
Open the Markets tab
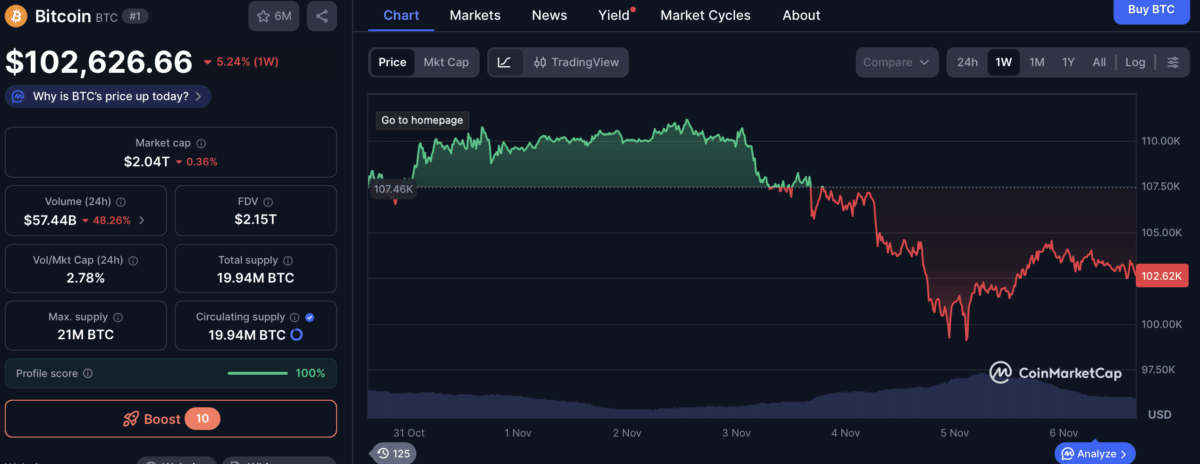point(475,15)
